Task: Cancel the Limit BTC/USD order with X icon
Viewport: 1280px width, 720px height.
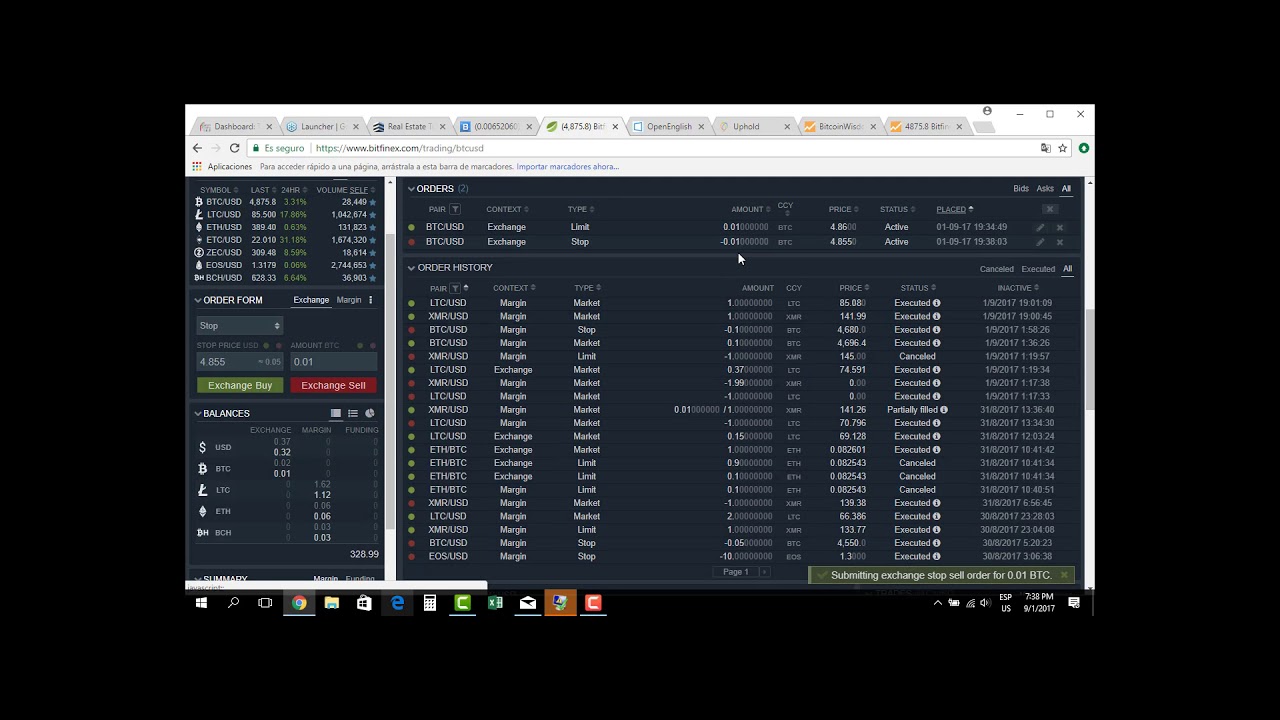Action: (x=1060, y=227)
